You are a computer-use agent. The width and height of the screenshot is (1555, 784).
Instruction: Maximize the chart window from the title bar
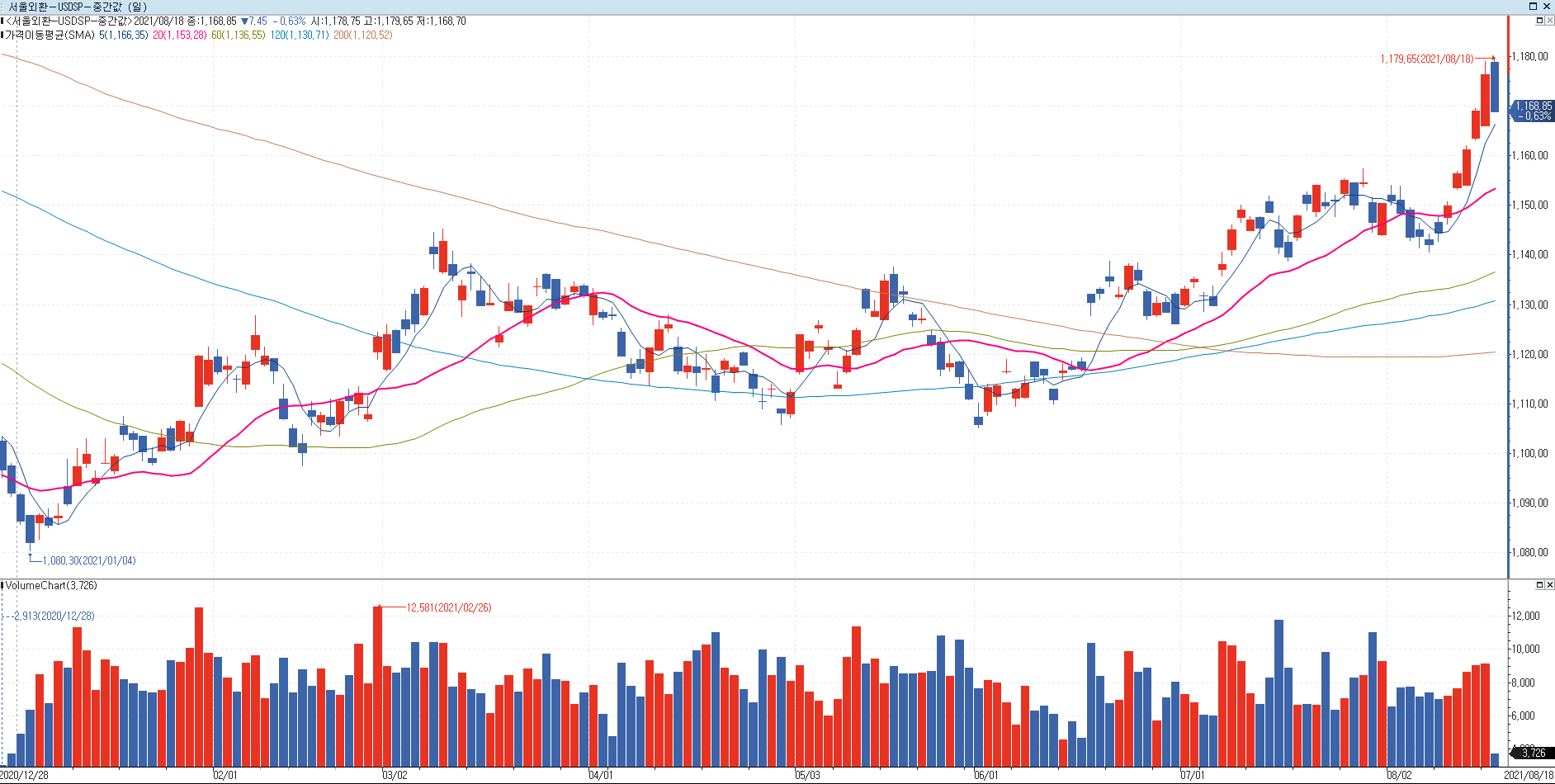pyautogui.click(x=1534, y=7)
